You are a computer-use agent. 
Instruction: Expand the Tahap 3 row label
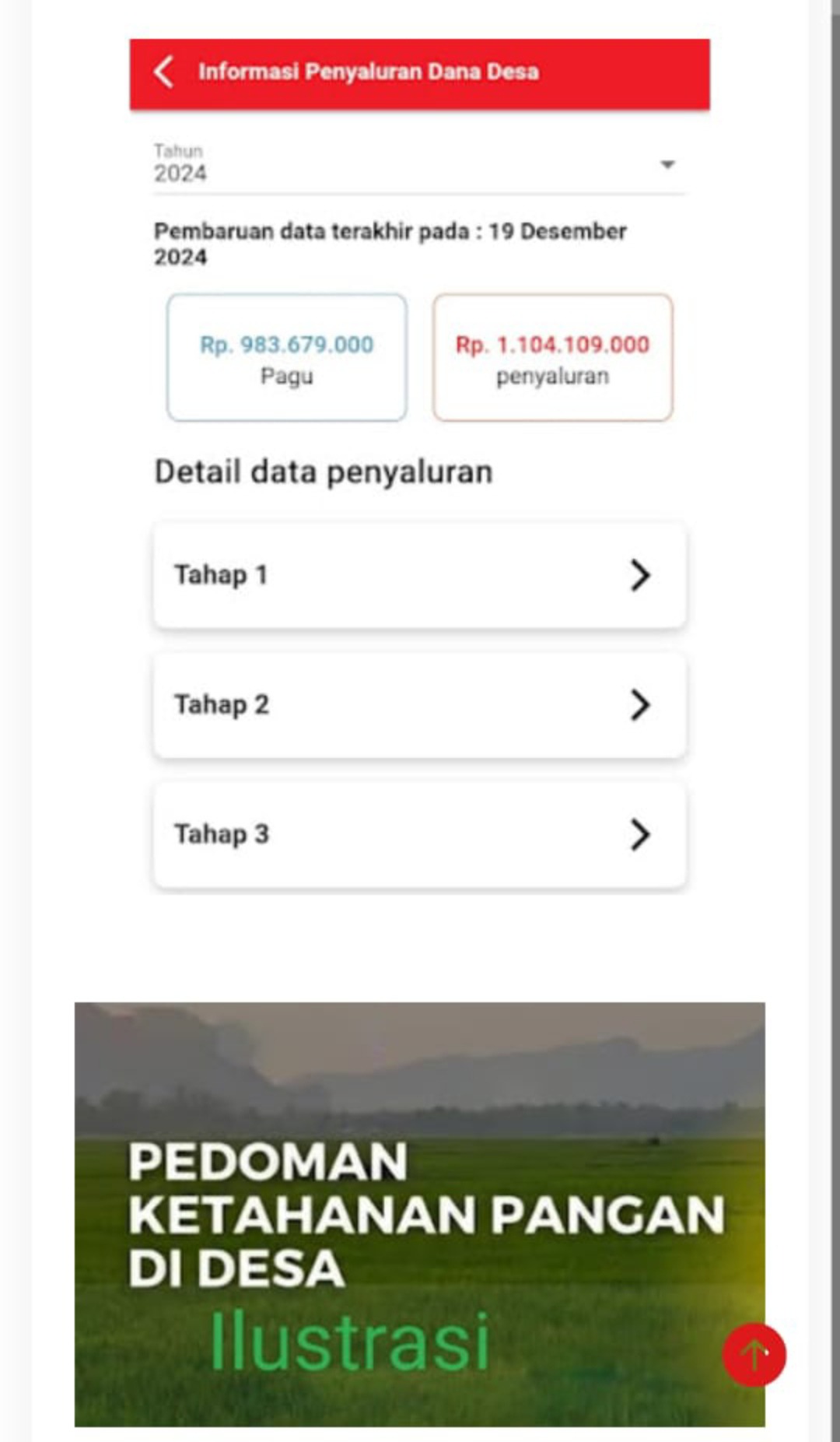222,834
